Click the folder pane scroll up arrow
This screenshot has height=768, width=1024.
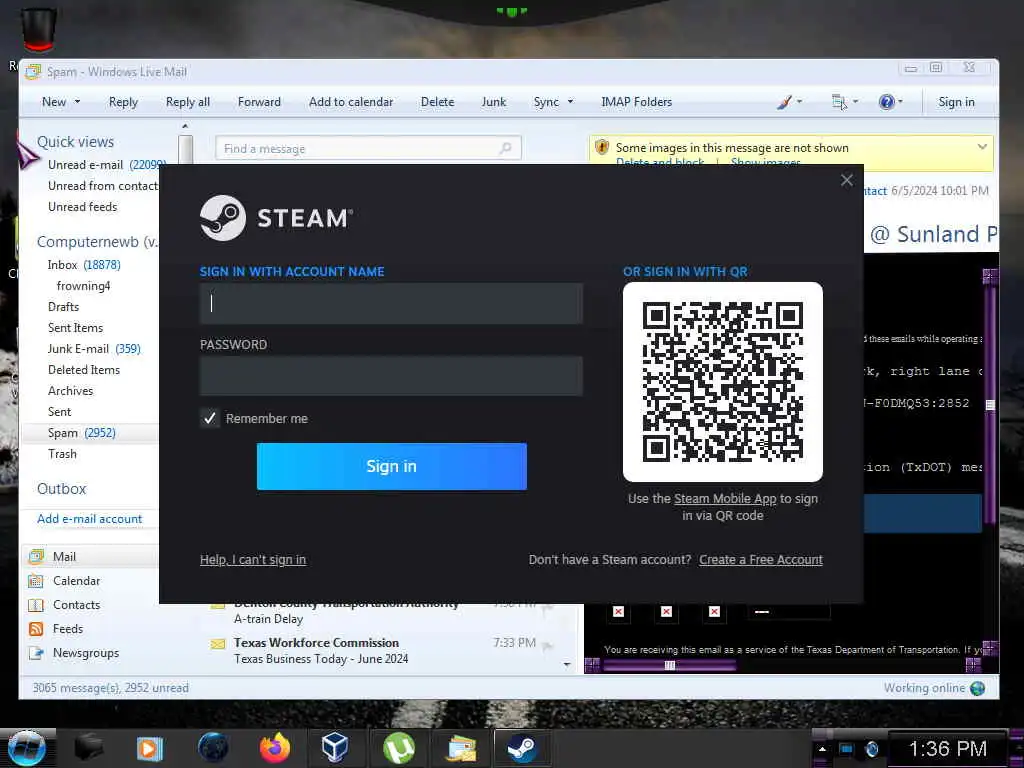click(x=185, y=126)
